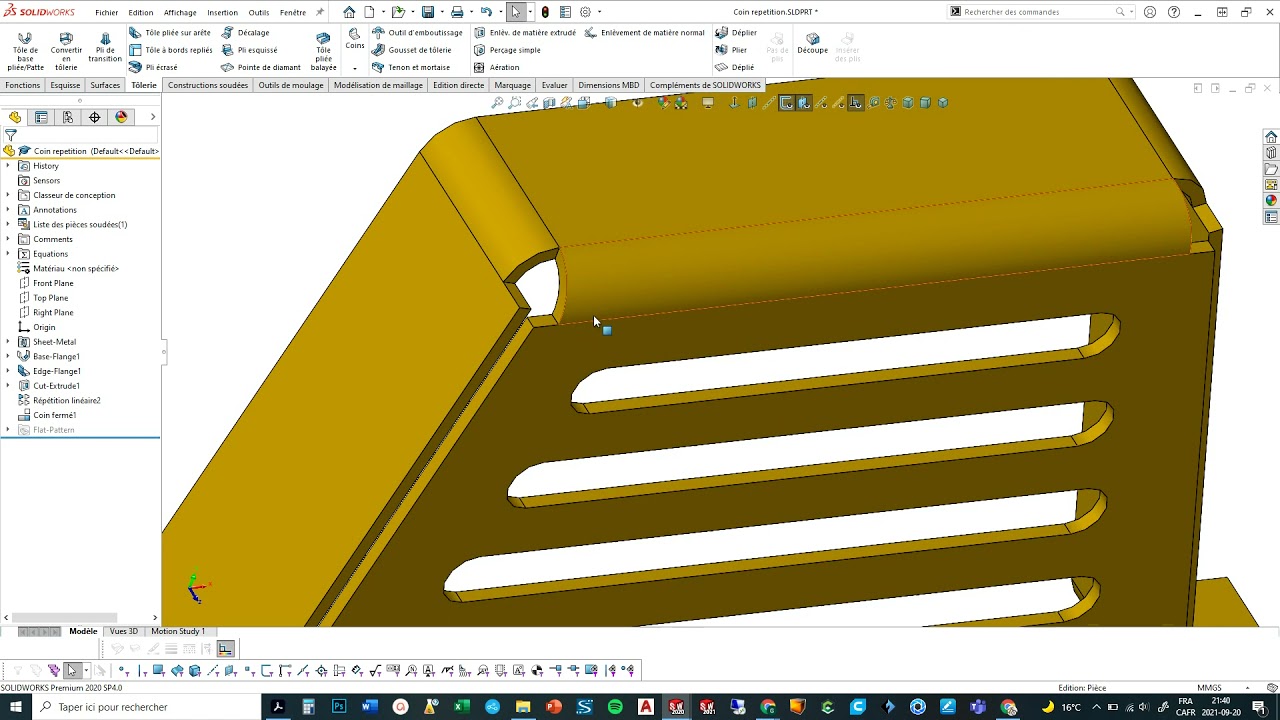Viewport: 1280px width, 720px height.
Task: Click Convertir en tôlerie tool
Action: coord(66,50)
